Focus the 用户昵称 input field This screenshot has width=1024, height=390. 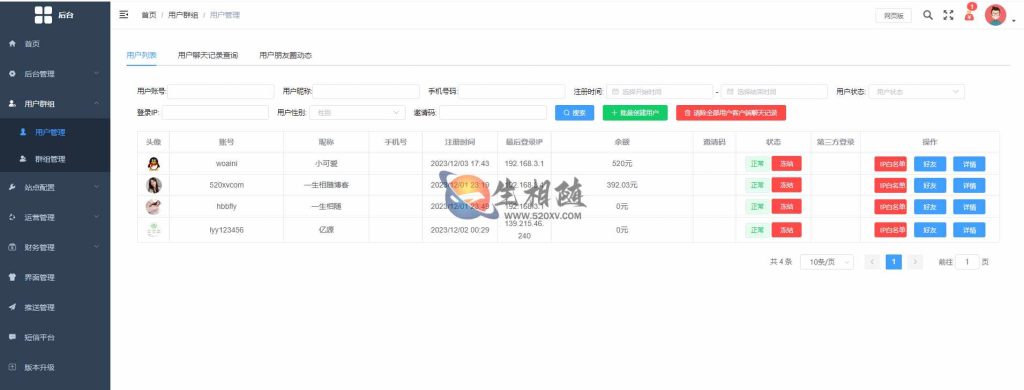coord(366,91)
